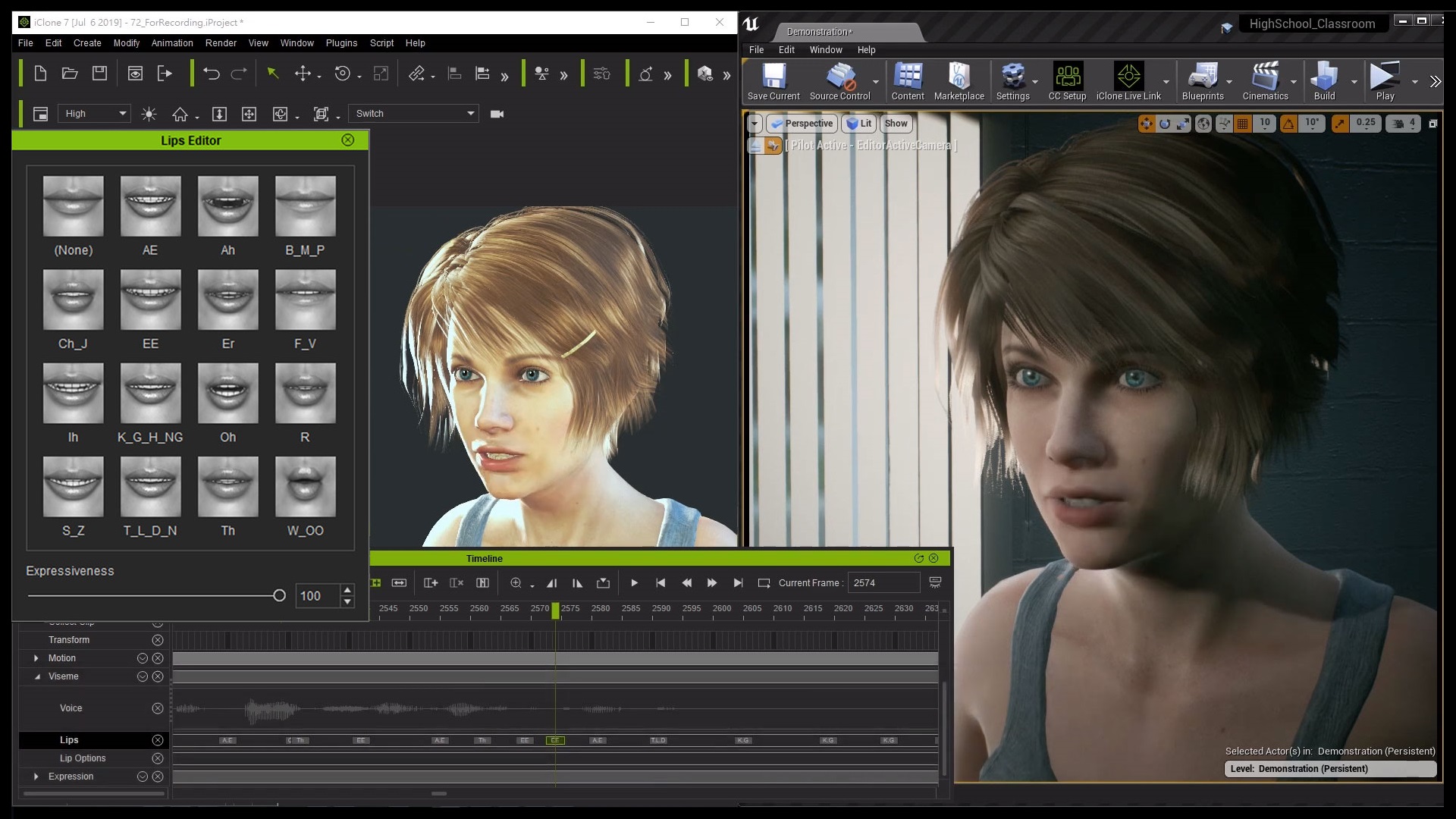Expand hidden Unreal toolbar items chevron
Screen dimensions: 1456x819
[1435, 82]
